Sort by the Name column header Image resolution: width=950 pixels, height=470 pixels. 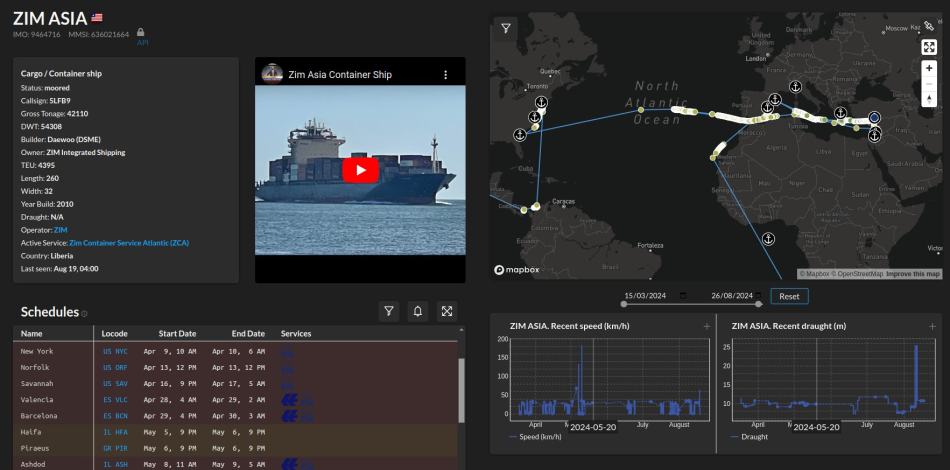[x=32, y=334]
